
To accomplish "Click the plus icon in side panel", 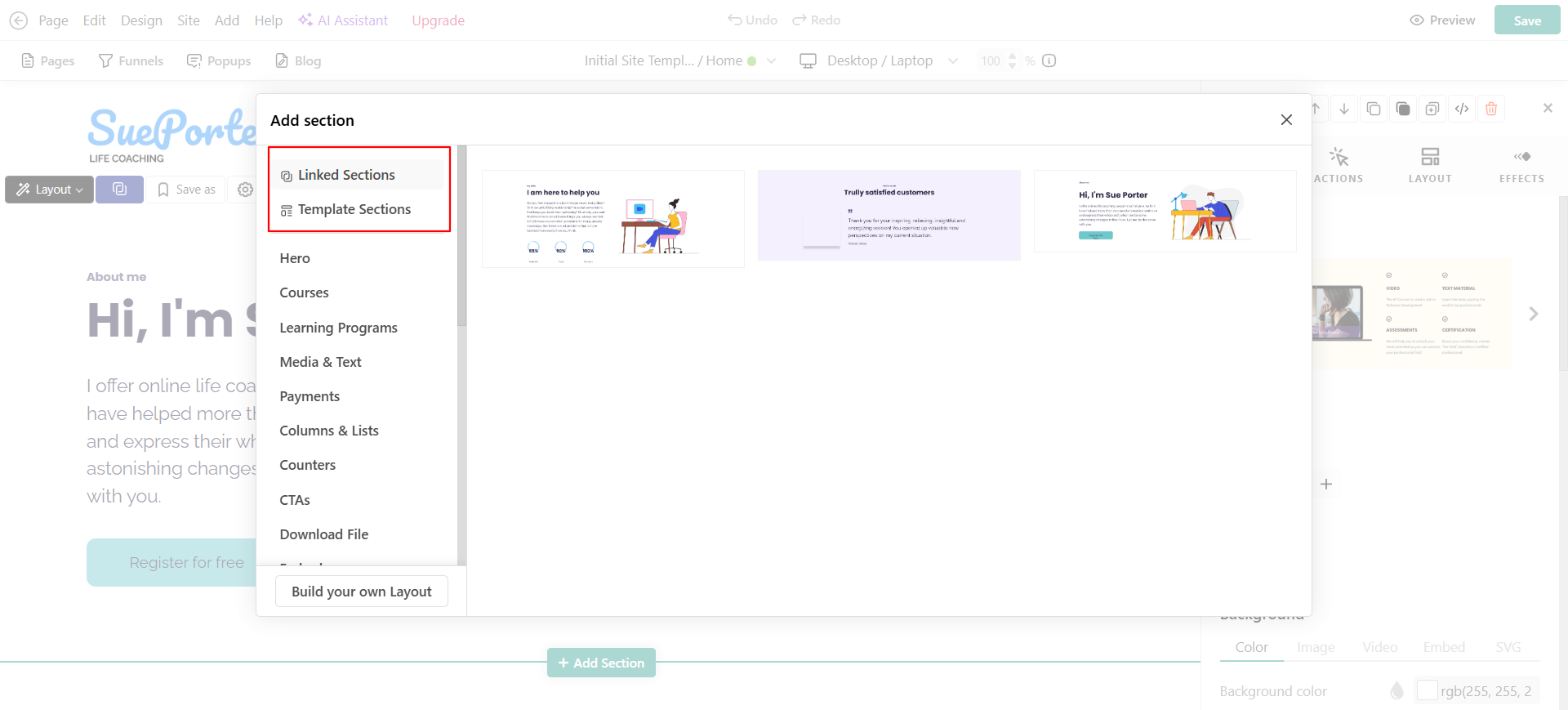I will (x=1326, y=484).
